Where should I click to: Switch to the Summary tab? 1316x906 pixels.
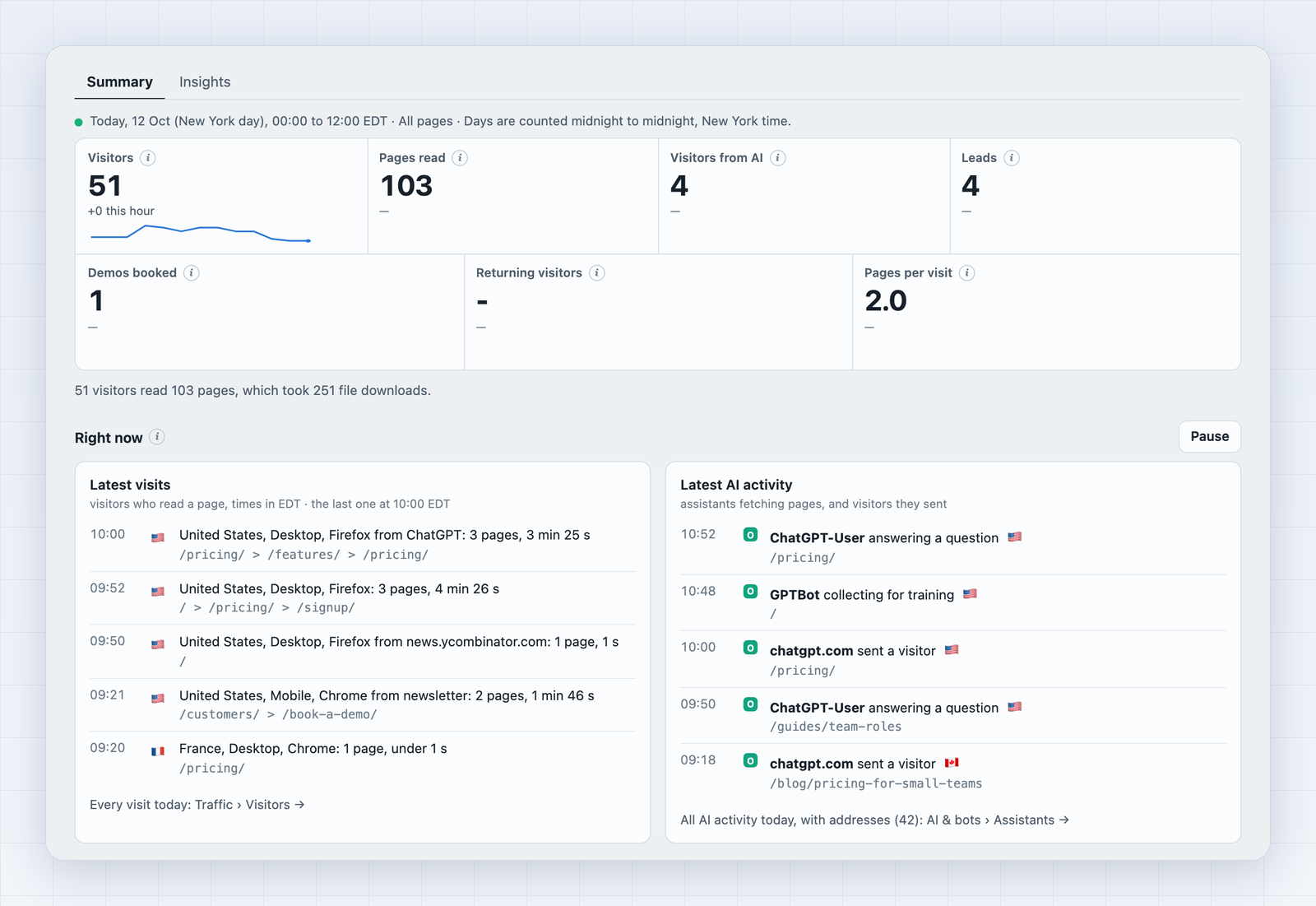120,82
